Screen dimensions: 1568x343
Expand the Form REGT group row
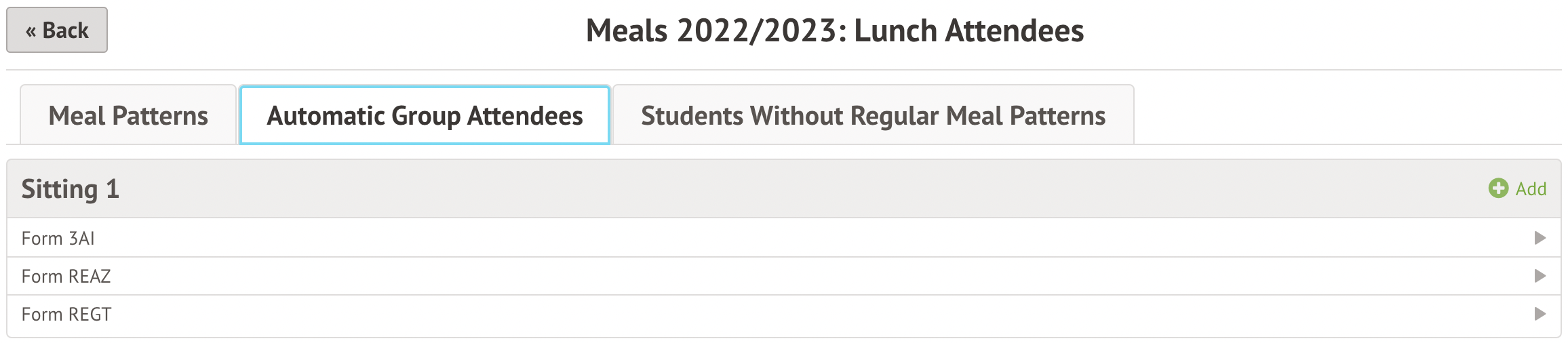780,314
